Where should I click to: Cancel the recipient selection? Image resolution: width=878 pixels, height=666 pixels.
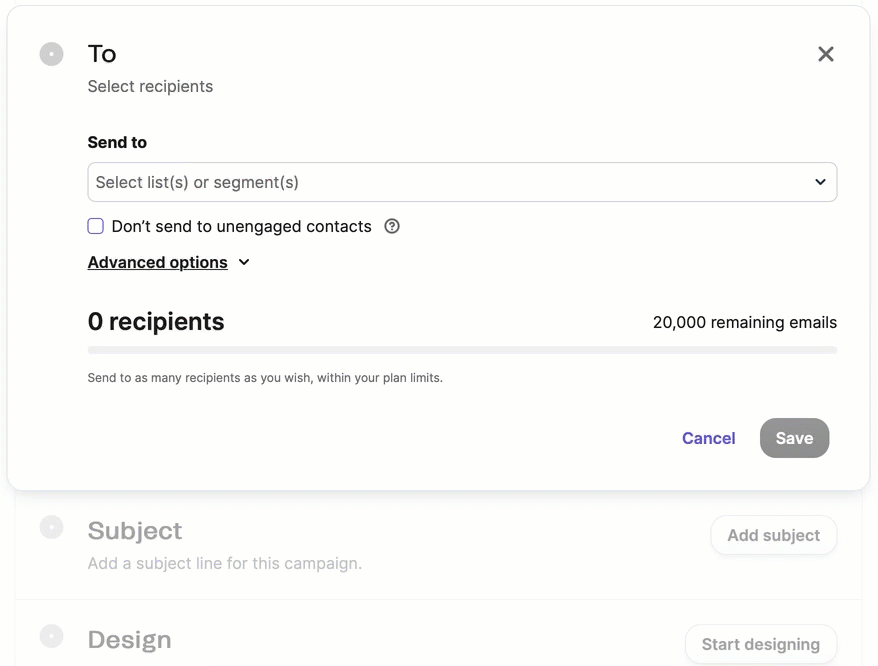[708, 438]
